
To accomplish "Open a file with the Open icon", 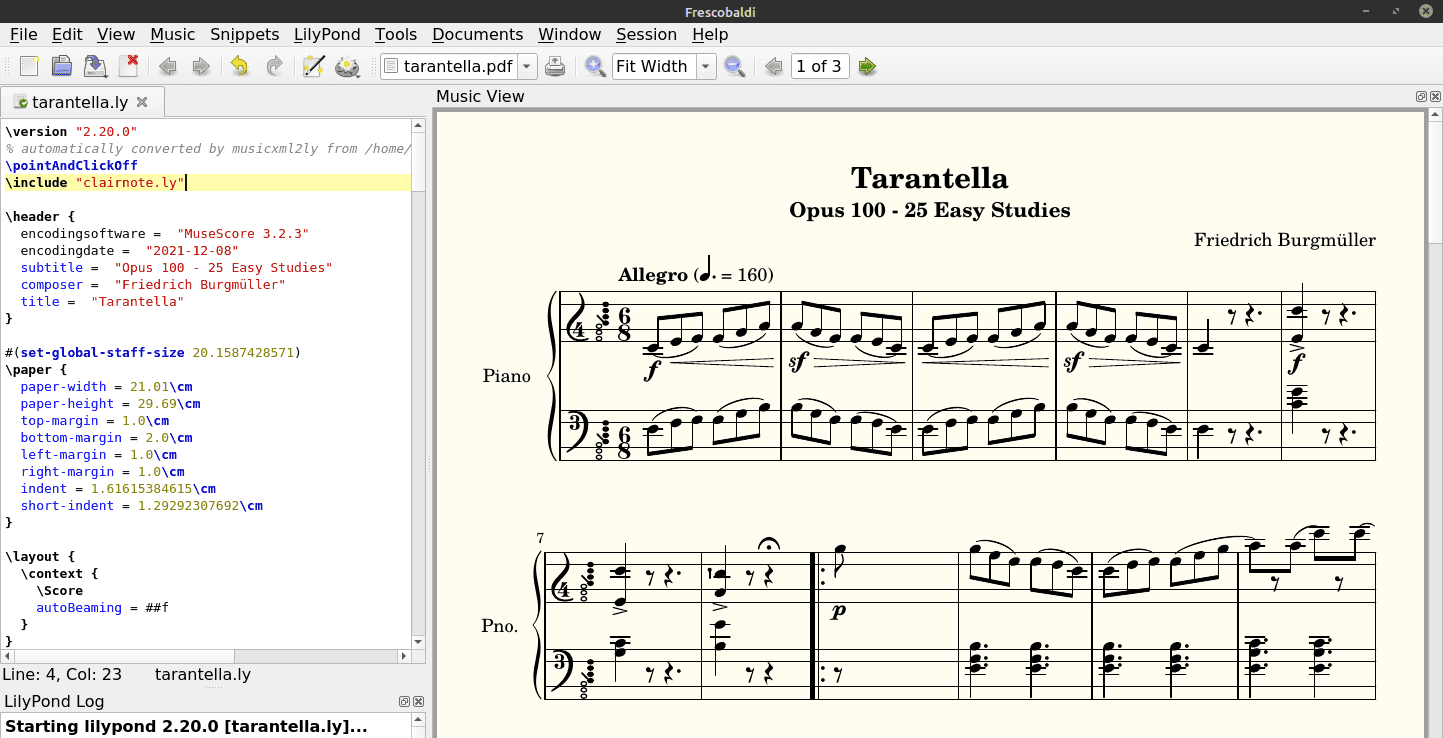I will click(62, 66).
